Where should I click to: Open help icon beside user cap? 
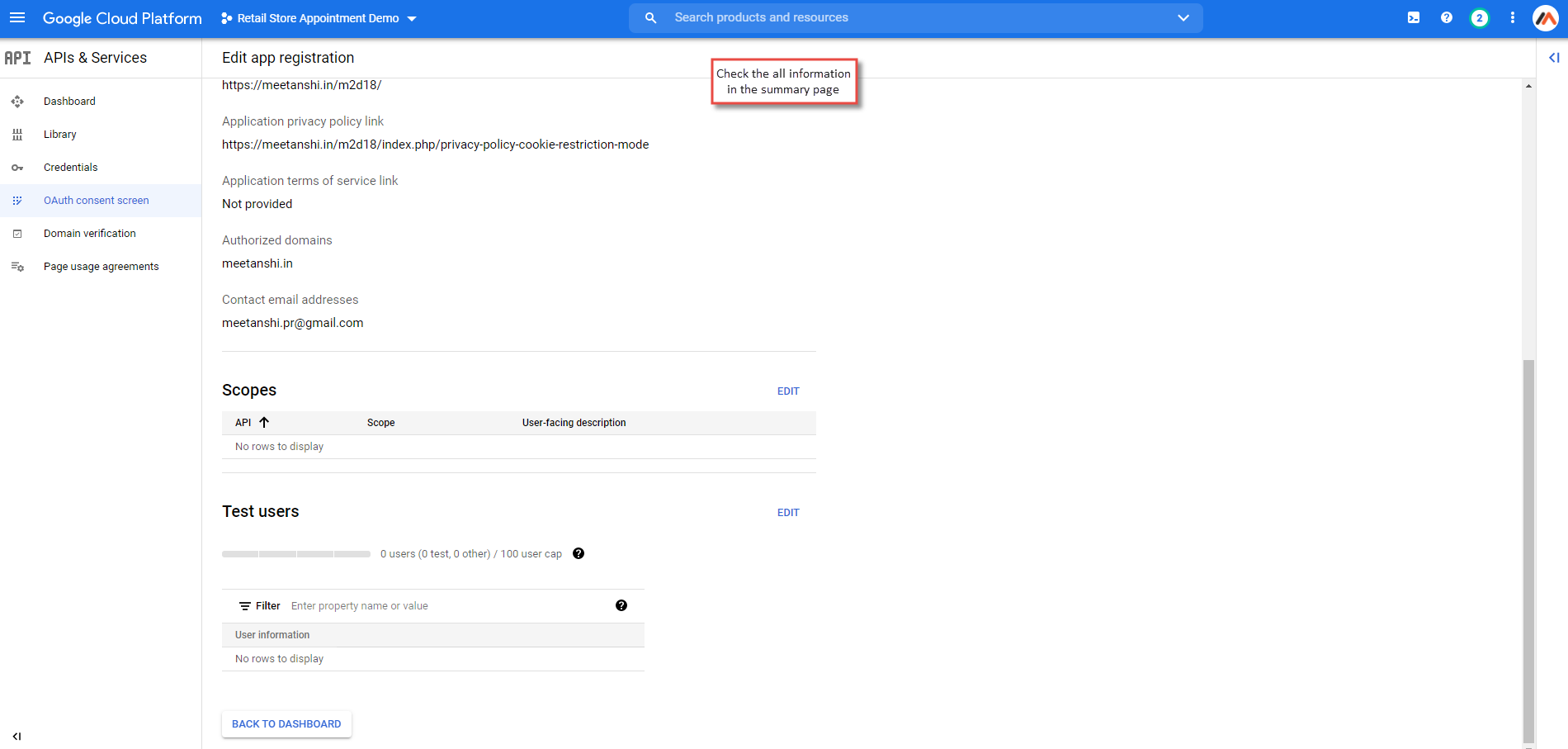[579, 553]
